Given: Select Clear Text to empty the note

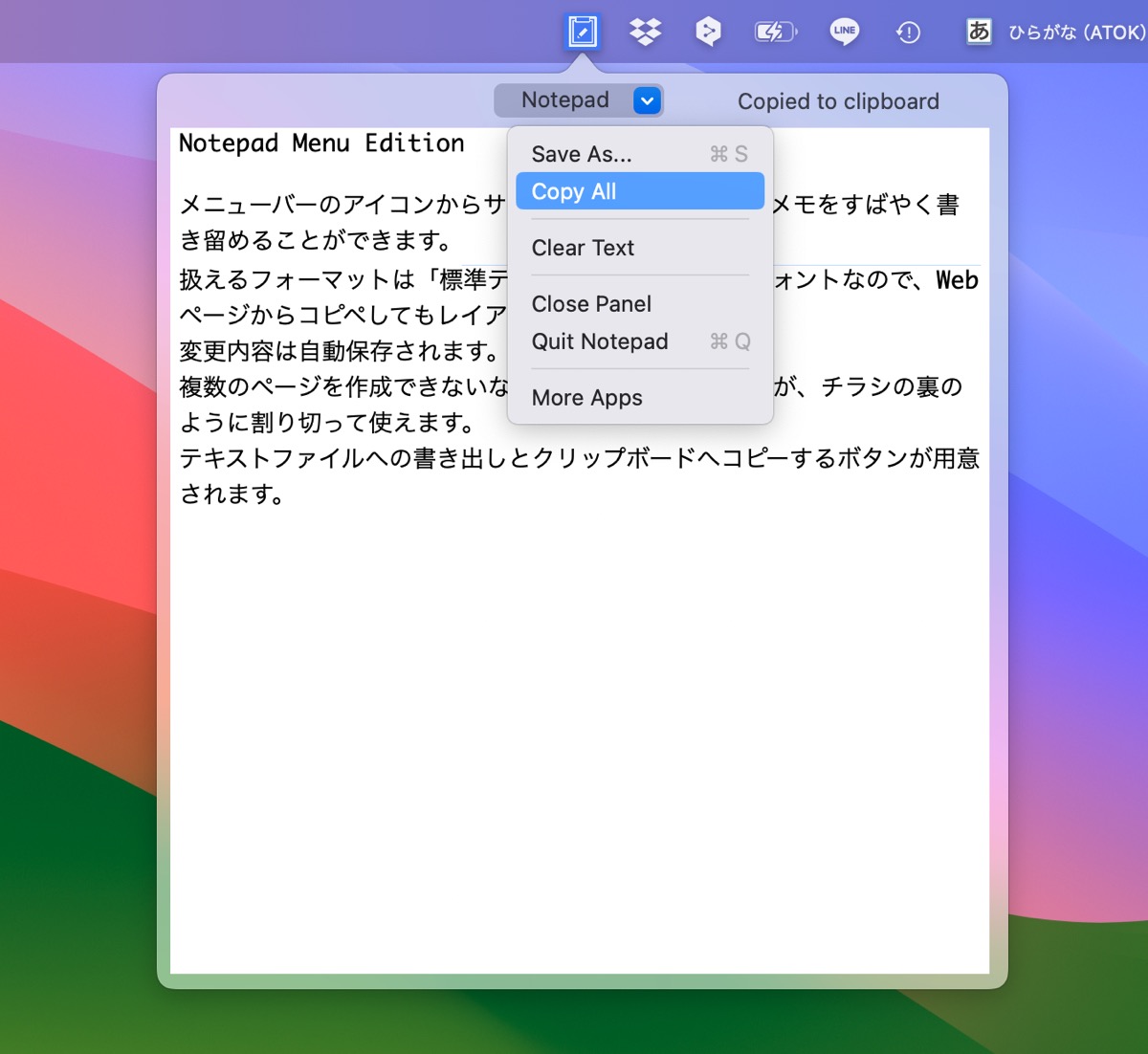Looking at the screenshot, I should (x=583, y=247).
